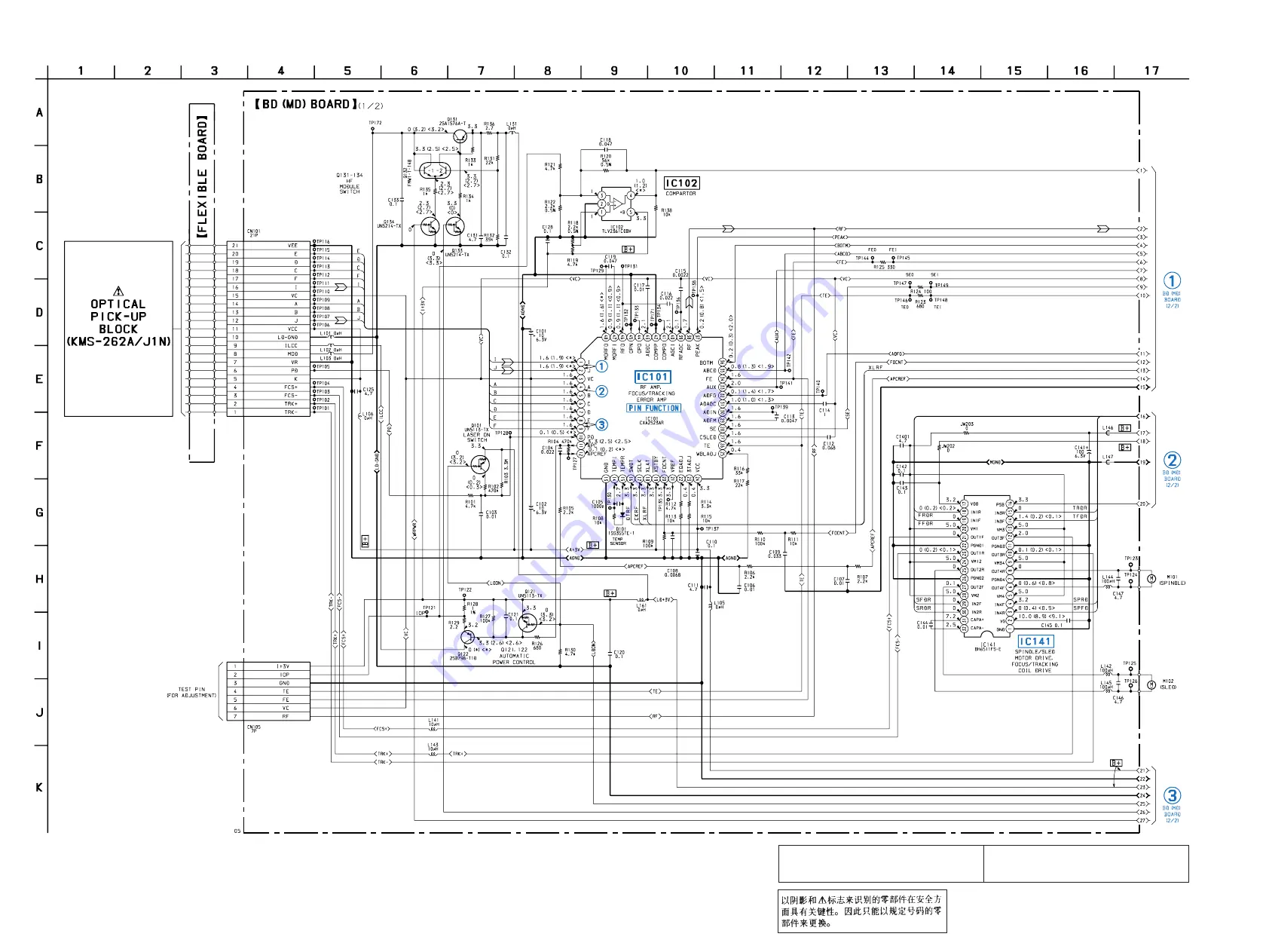Open the blue IC141 motor drive link
Screen dimensions: 1266x952
tap(1035, 641)
